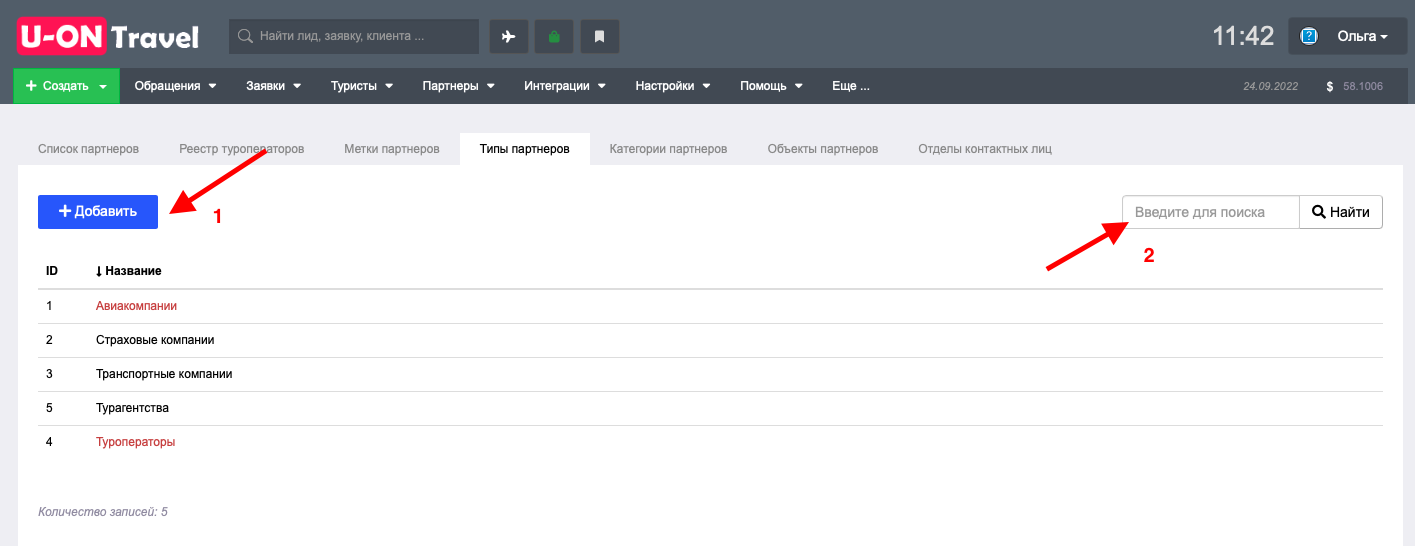Click the U-ON Travel logo
The width and height of the screenshot is (1415, 546).
(x=108, y=37)
